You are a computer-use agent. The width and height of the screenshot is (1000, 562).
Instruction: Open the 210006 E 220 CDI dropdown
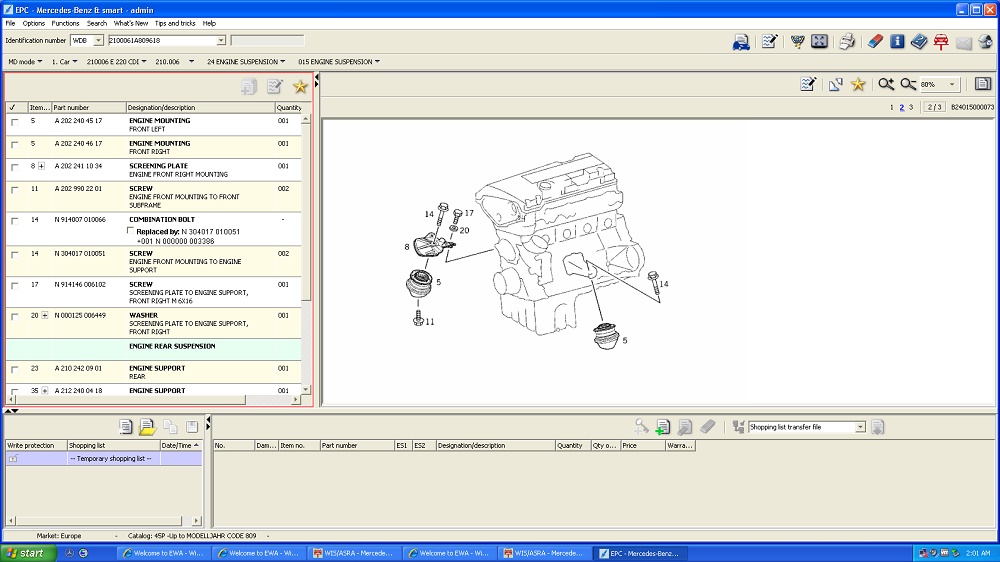tap(116, 62)
